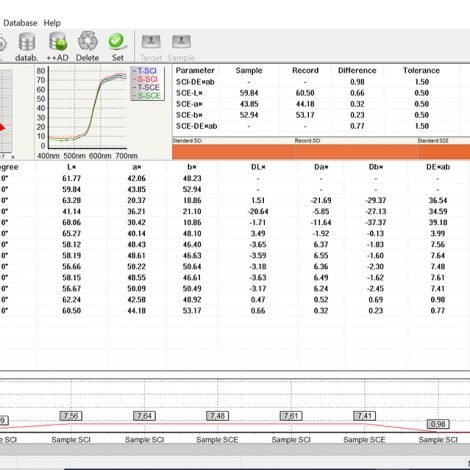This screenshot has height=470, width=470.
Task: Toggle S-SCI curve in legend
Action: tap(146, 79)
